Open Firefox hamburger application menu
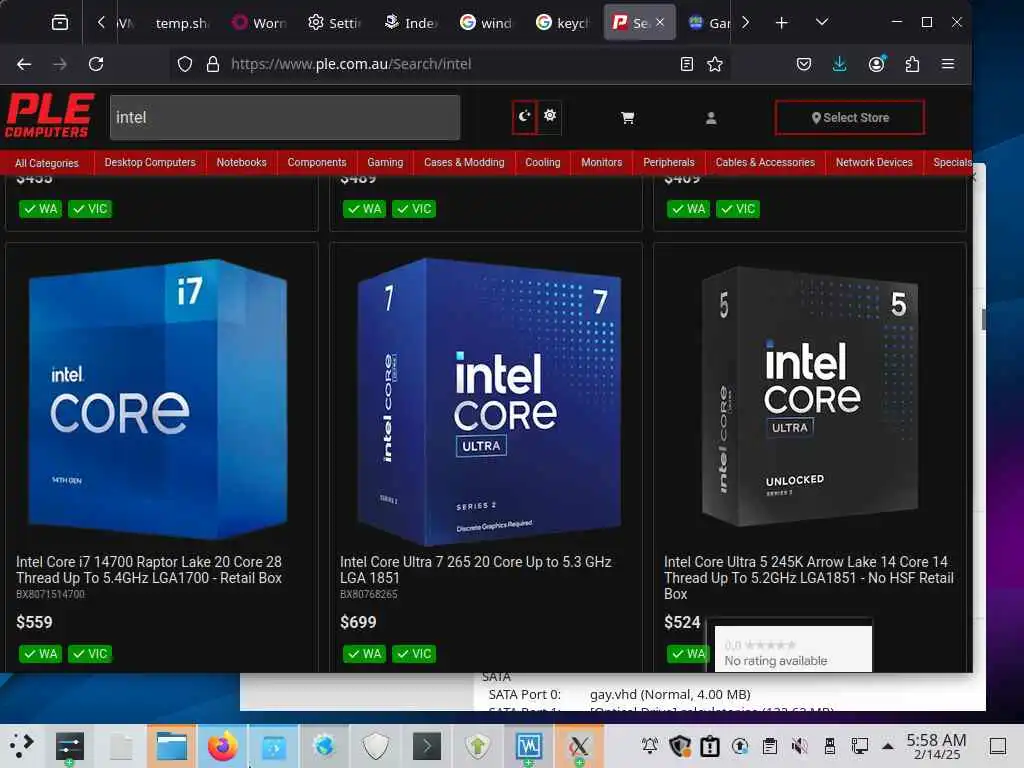This screenshot has width=1024, height=768. tap(948, 64)
